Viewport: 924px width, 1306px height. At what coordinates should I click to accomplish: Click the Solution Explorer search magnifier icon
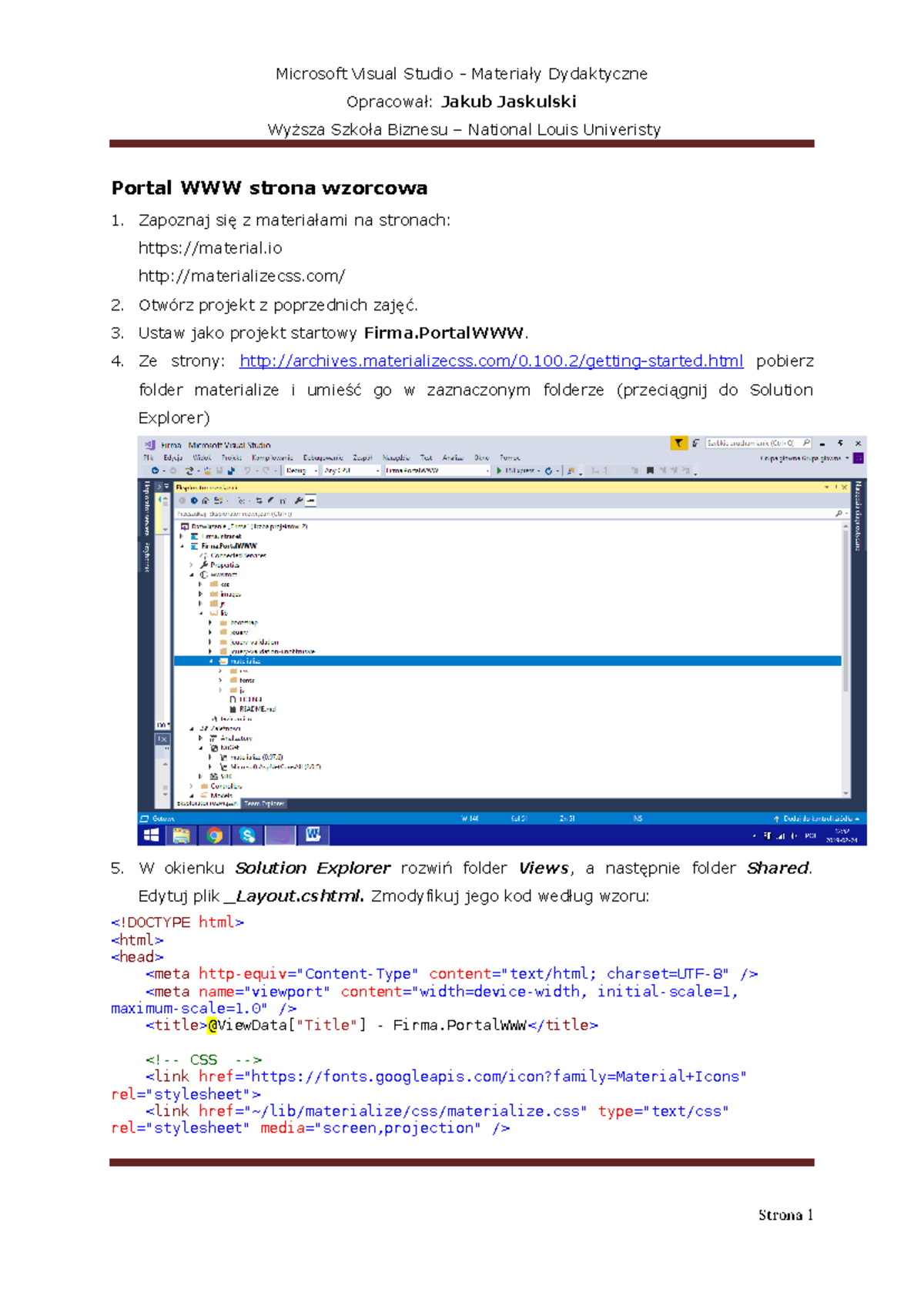click(x=839, y=513)
